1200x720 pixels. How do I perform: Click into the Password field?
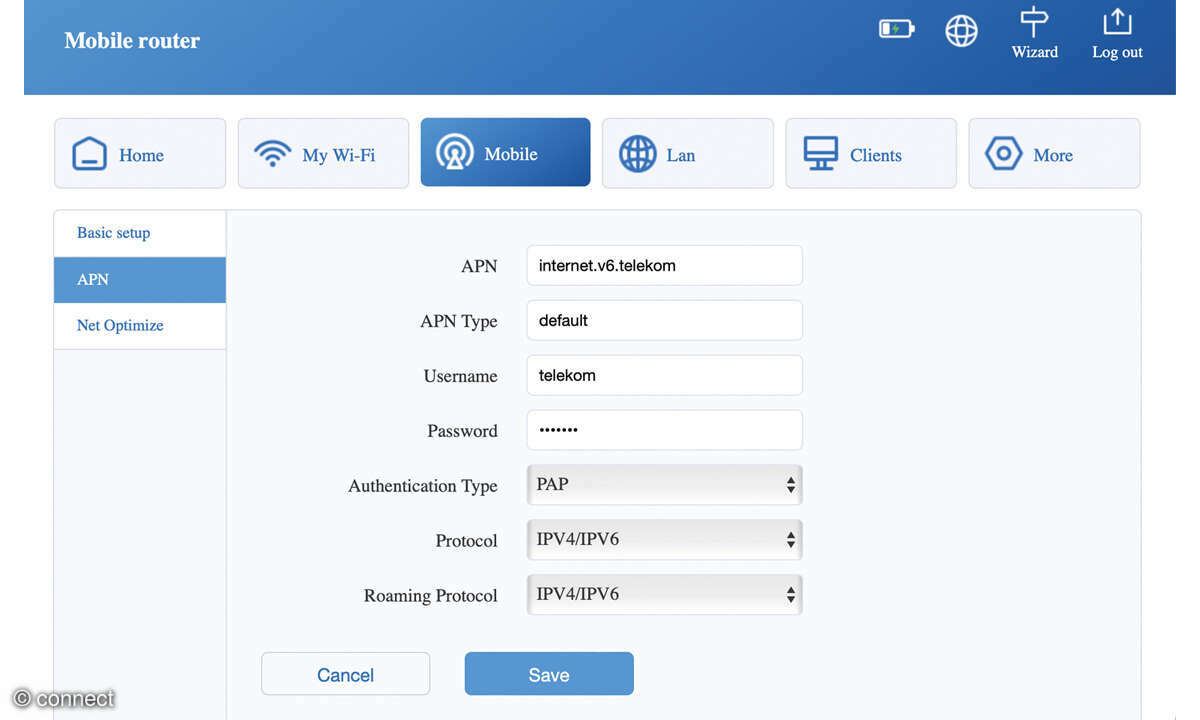click(664, 430)
